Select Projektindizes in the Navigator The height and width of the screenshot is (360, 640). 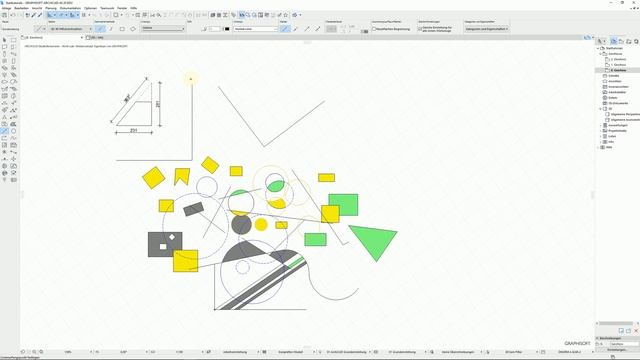(x=618, y=131)
